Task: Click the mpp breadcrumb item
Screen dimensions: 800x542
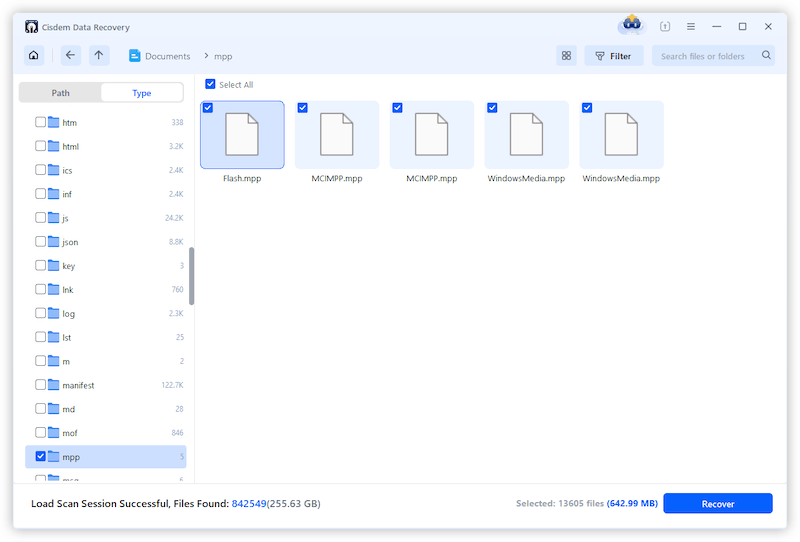Action: (x=223, y=56)
